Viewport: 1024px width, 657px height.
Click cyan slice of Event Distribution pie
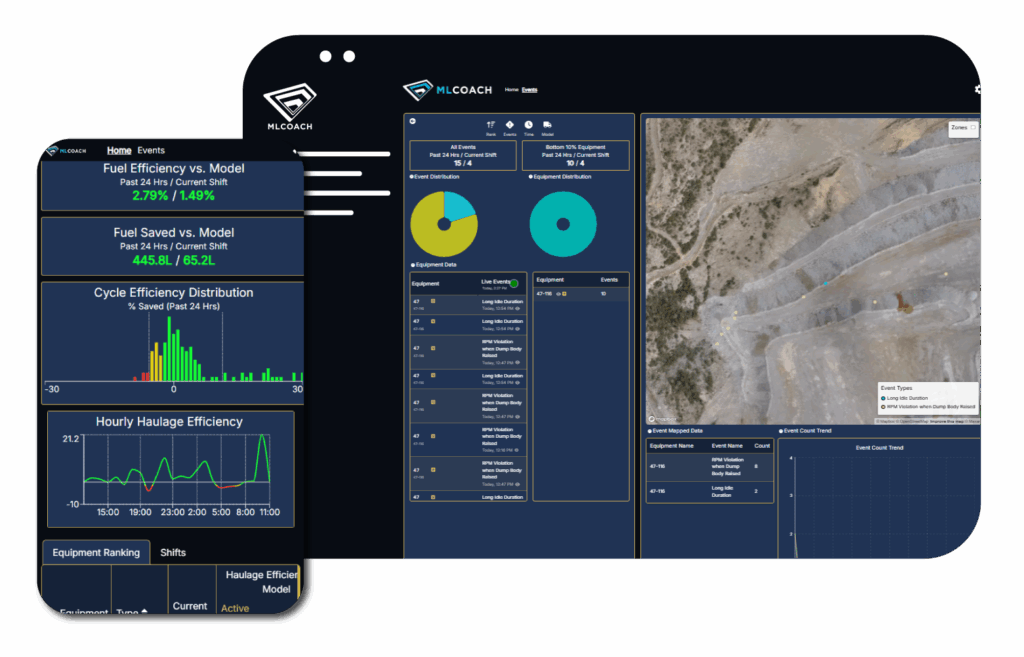point(458,206)
